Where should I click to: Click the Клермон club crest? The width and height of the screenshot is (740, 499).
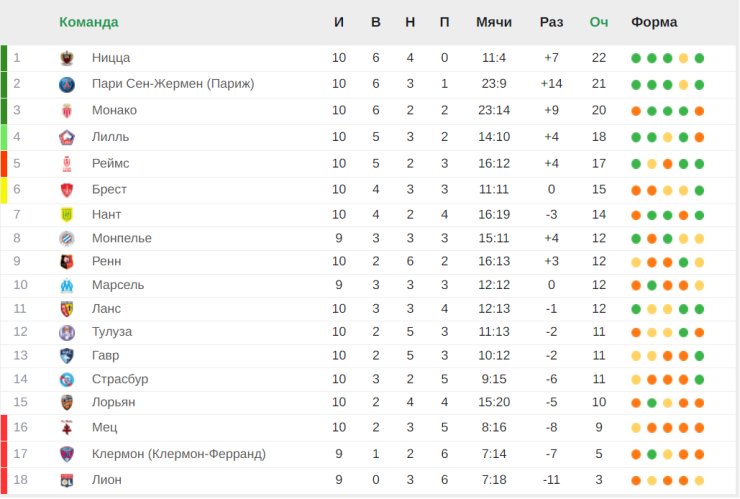(67, 454)
